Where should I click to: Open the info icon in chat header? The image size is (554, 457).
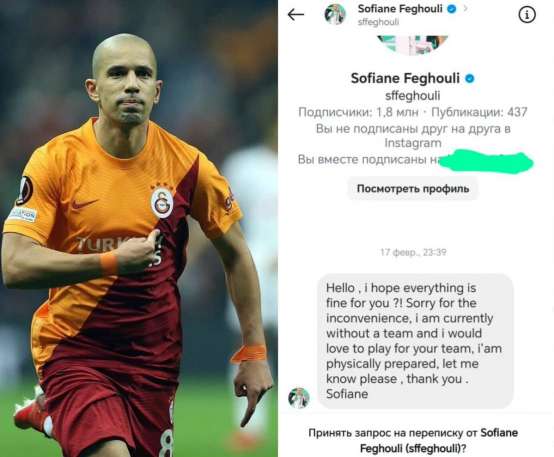527,15
